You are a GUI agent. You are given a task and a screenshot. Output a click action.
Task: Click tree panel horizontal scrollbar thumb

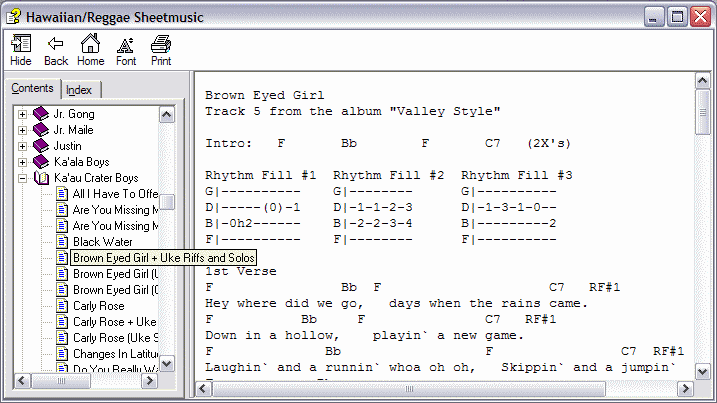[x=61, y=381]
